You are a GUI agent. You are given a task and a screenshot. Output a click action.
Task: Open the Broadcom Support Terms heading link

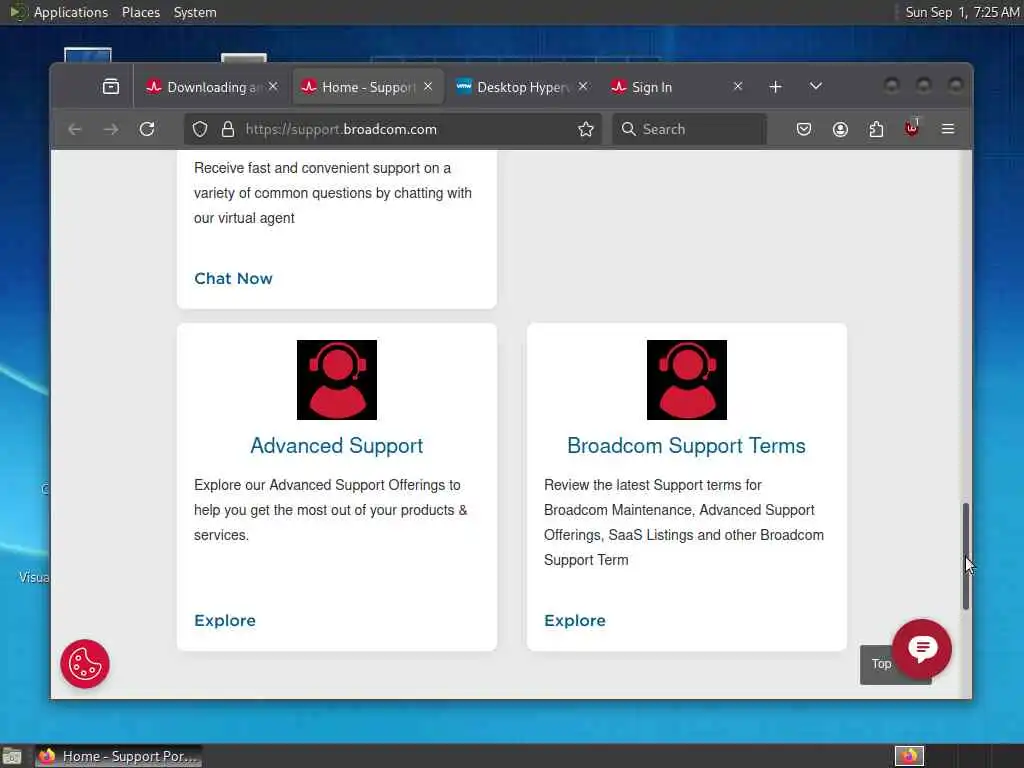click(x=686, y=445)
